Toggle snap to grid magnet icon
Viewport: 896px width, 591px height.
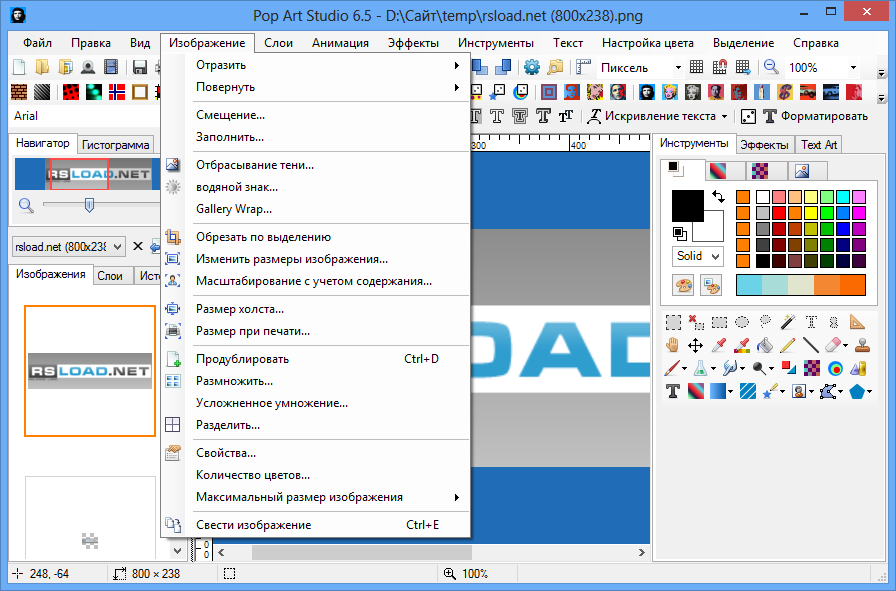point(719,67)
